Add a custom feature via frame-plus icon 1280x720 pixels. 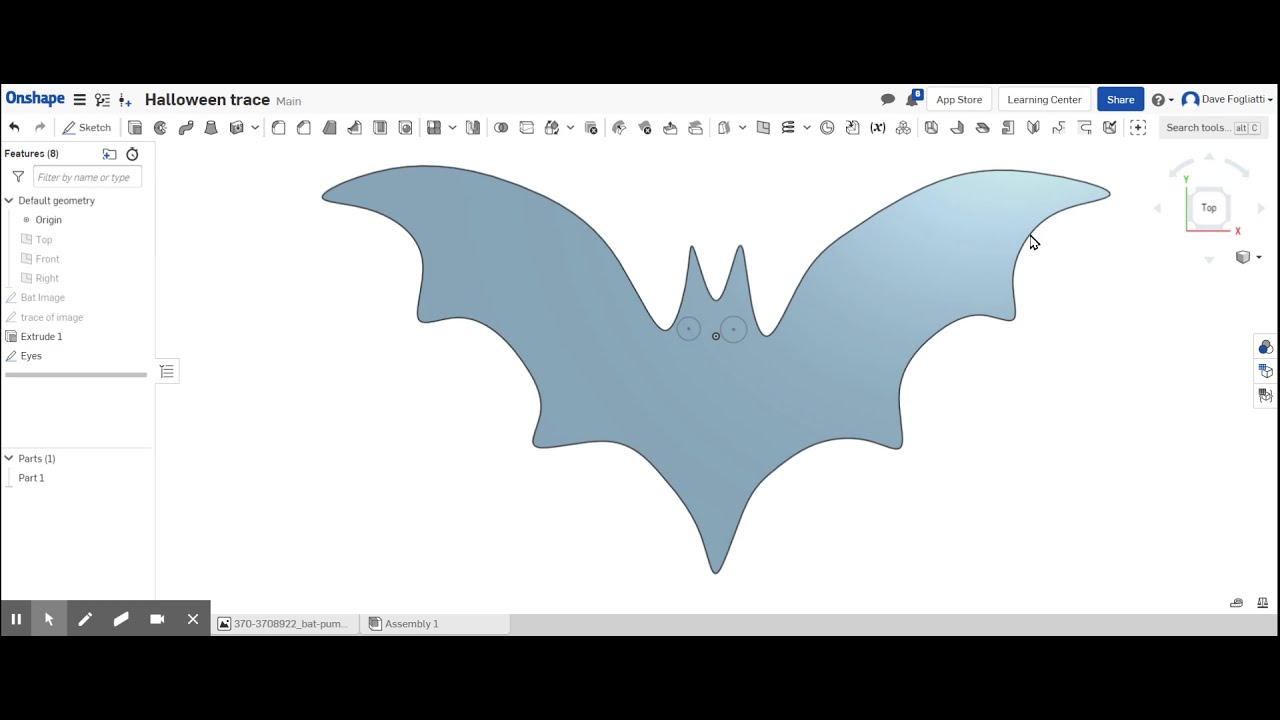(1138, 128)
